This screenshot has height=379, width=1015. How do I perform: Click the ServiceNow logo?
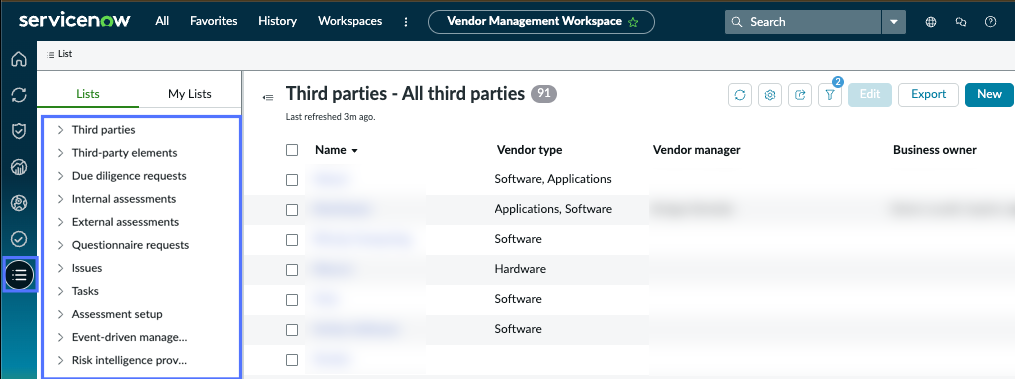click(x=74, y=21)
